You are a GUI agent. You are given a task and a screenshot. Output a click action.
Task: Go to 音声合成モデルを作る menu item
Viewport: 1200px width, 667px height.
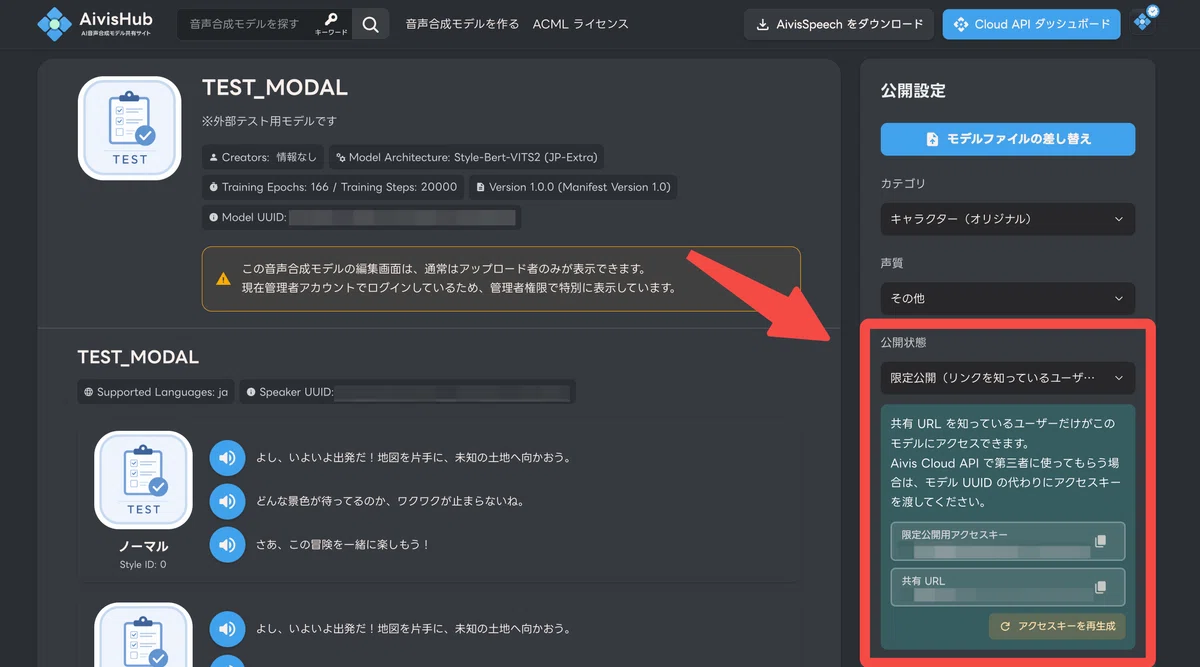[462, 24]
